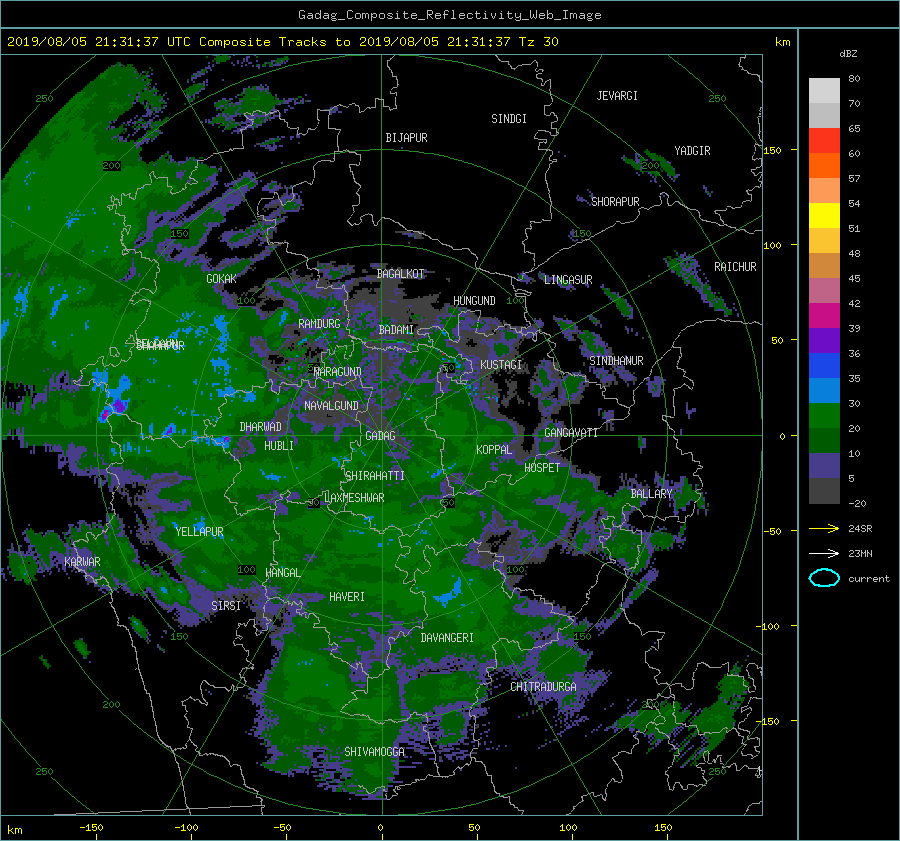The image size is (900, 841).
Task: Click the light blue 30-35 dBZ legend swatch
Action: click(824, 391)
